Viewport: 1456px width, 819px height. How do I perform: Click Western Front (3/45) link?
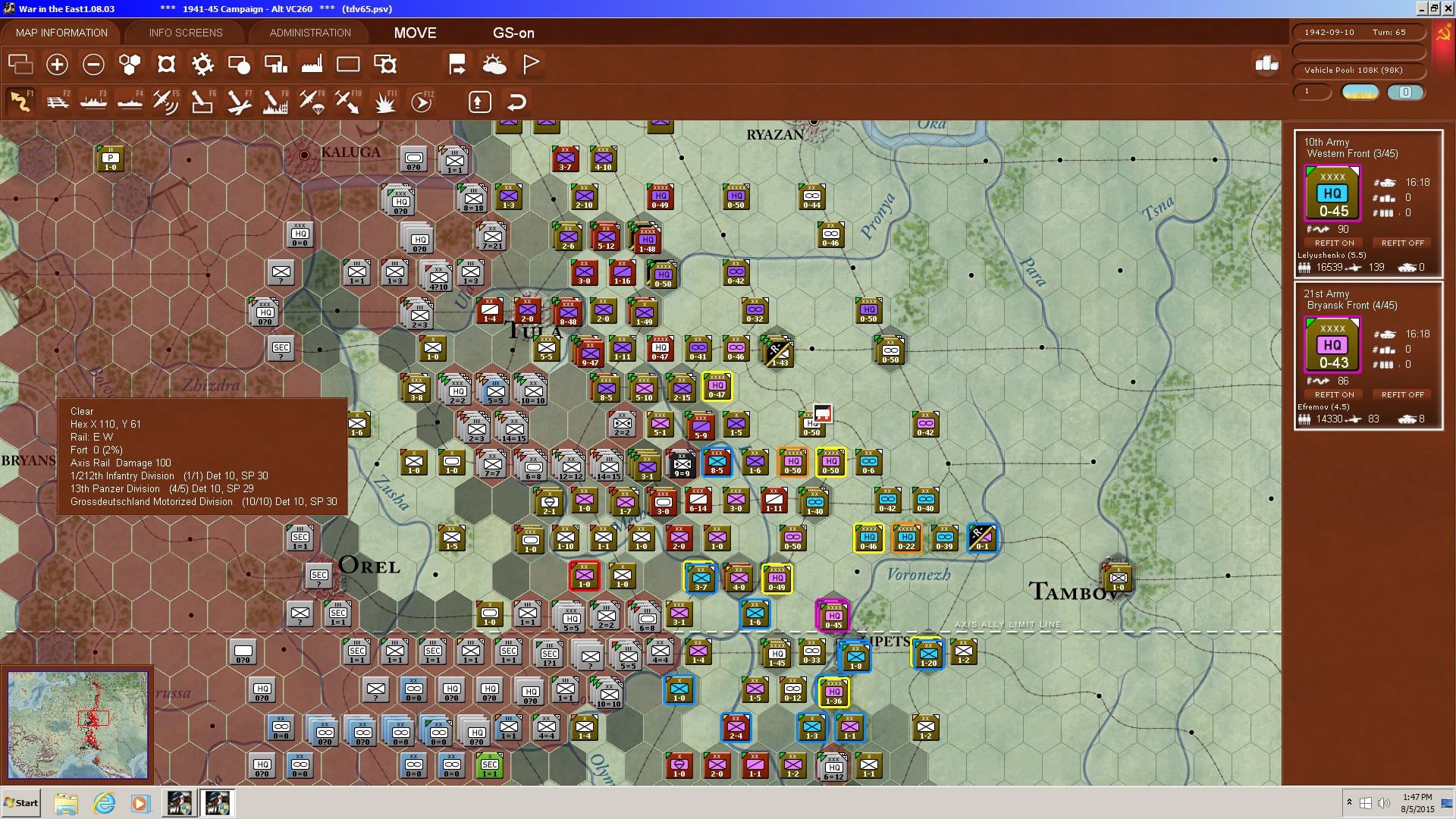1352,154
